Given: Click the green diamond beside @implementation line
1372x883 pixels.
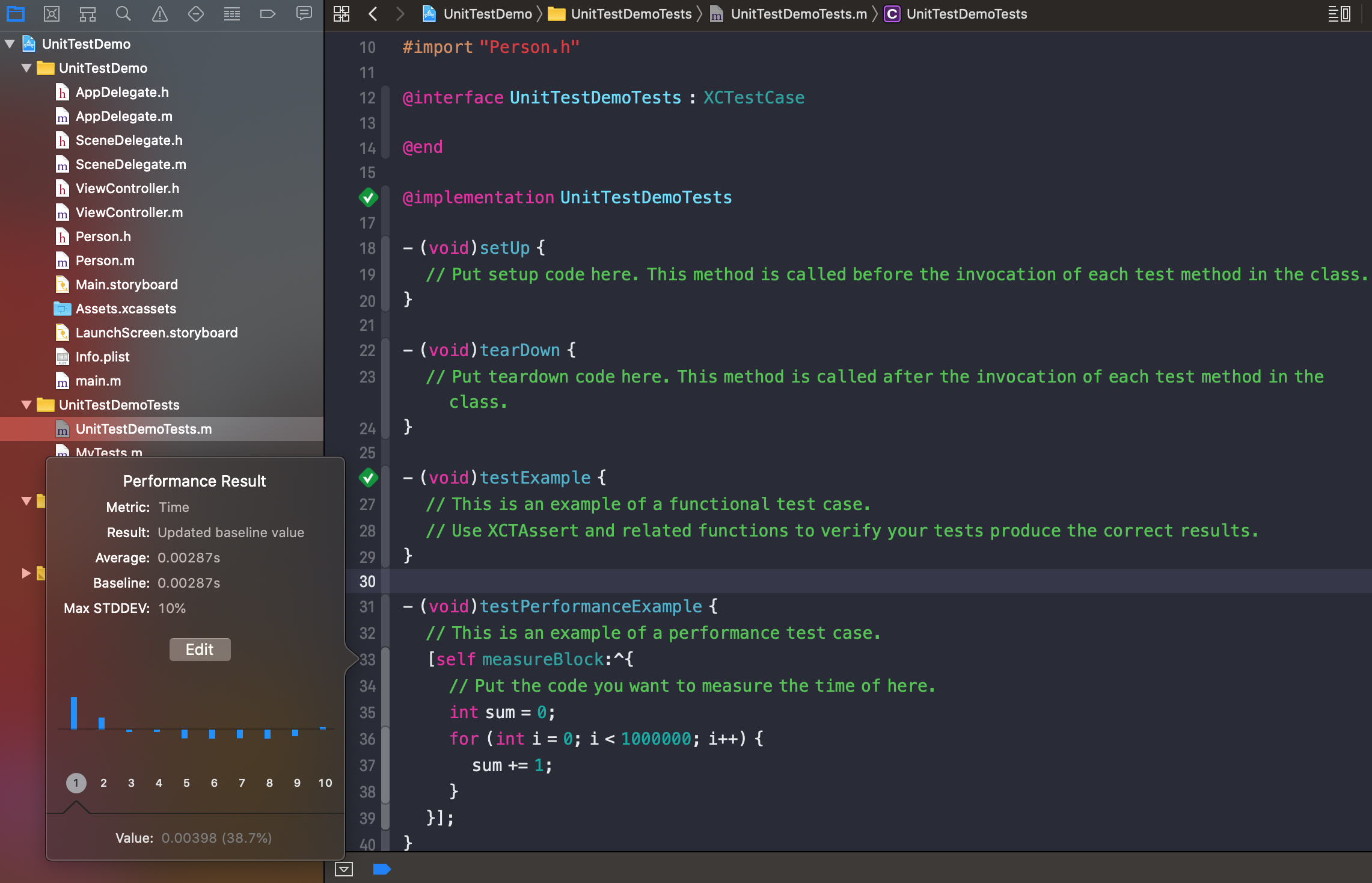Looking at the screenshot, I should pos(368,197).
